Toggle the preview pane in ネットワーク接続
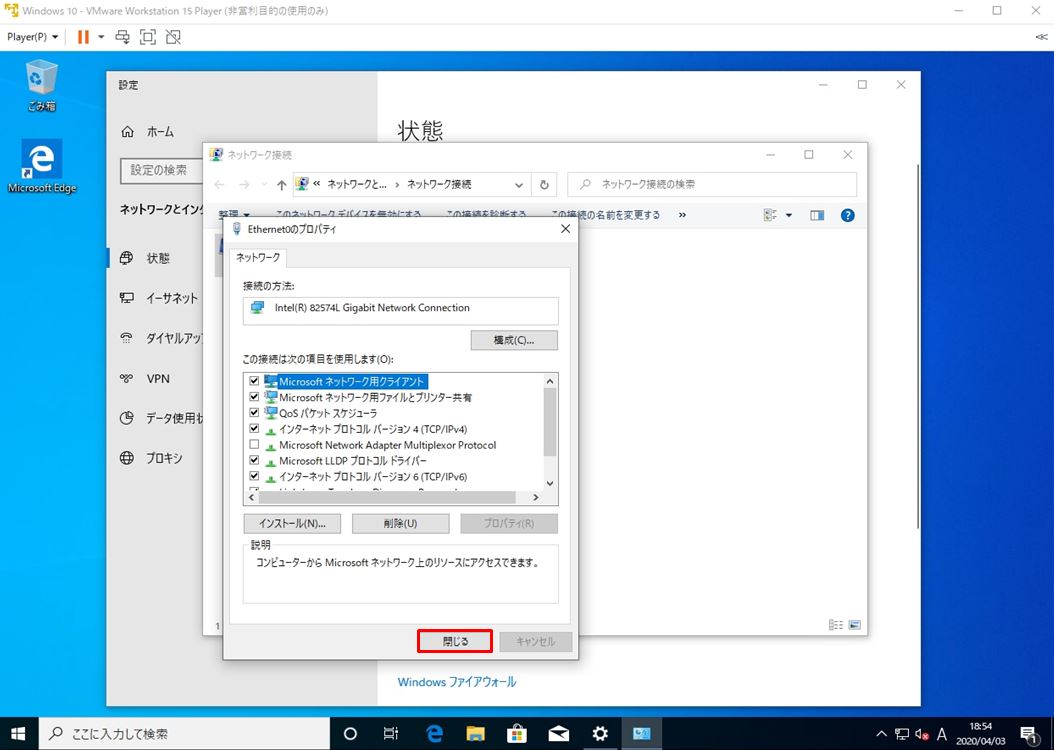1054x750 pixels. pos(817,216)
